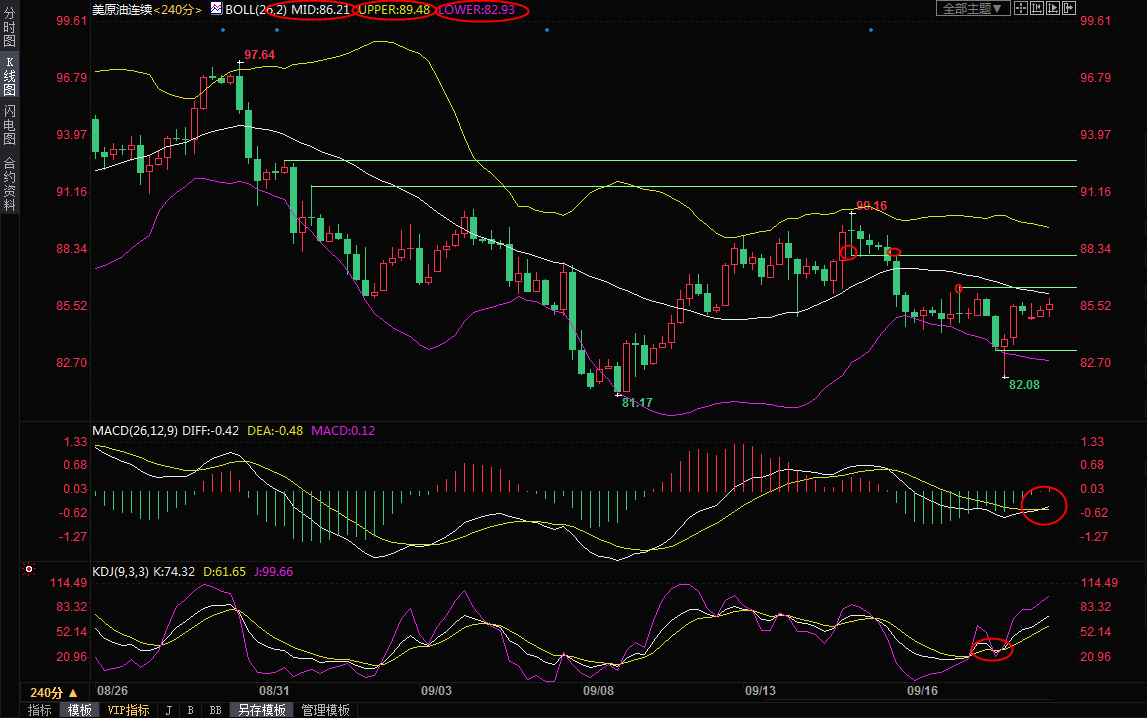Click the panel export arrow icon
The height and width of the screenshot is (718, 1147).
1068,8
